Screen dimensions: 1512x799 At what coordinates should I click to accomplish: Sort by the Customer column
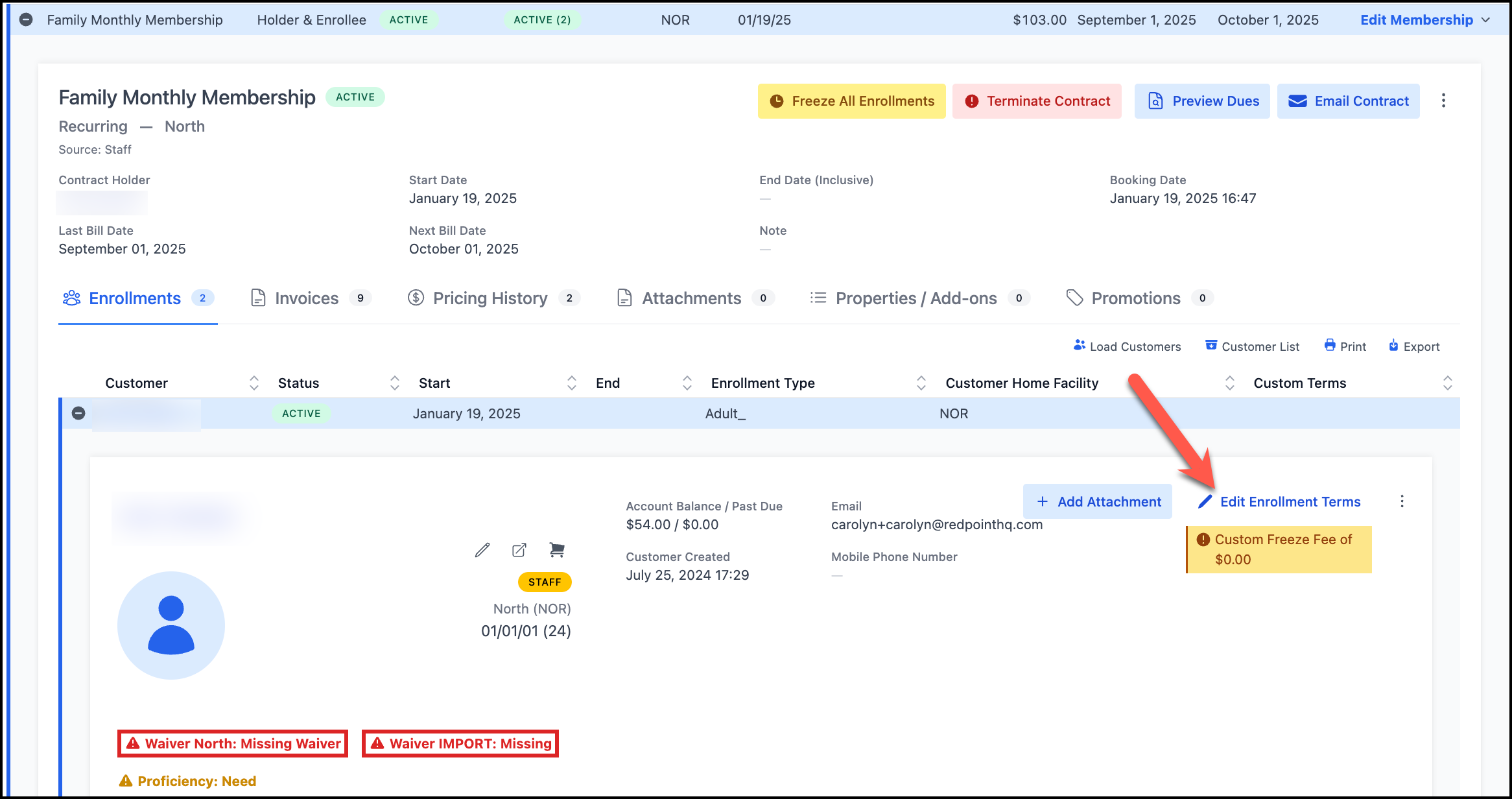click(254, 383)
